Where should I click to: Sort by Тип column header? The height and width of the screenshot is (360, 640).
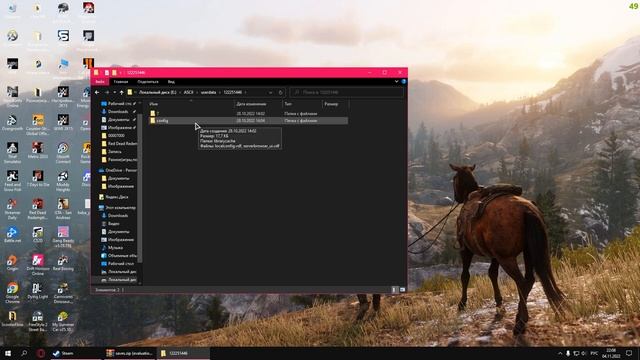302,104
